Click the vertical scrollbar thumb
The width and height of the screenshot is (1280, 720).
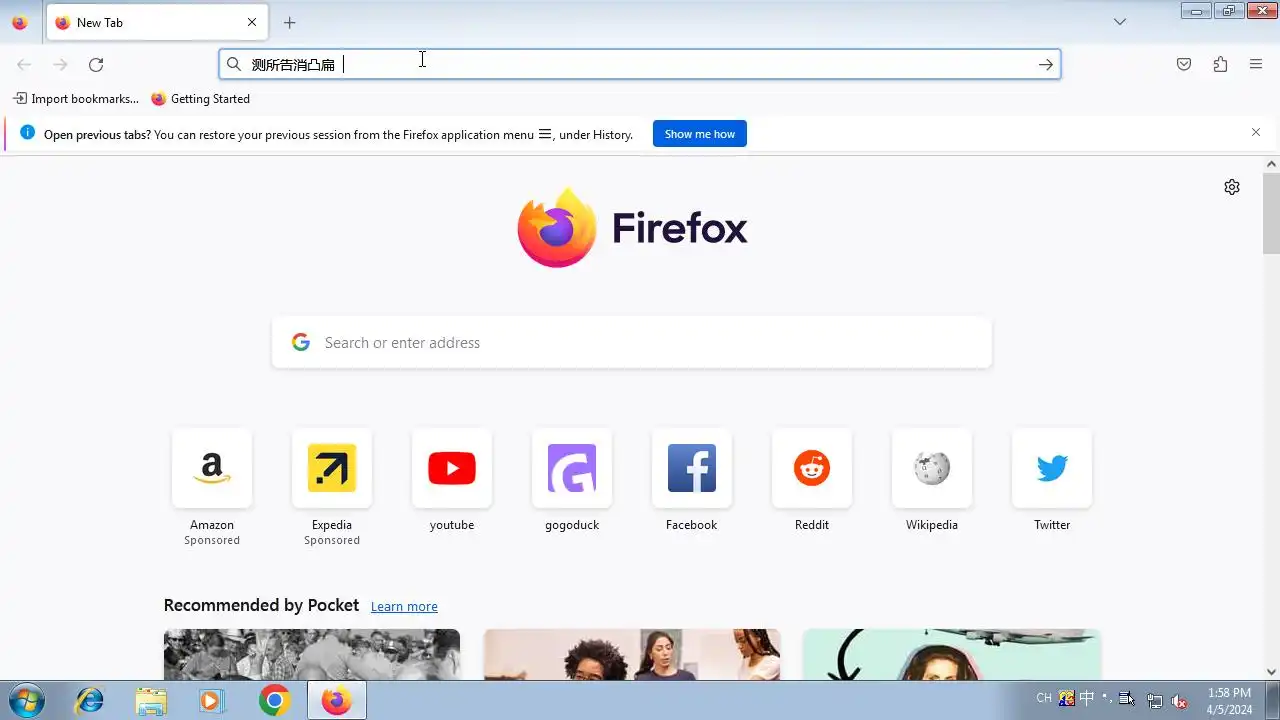click(x=1271, y=213)
